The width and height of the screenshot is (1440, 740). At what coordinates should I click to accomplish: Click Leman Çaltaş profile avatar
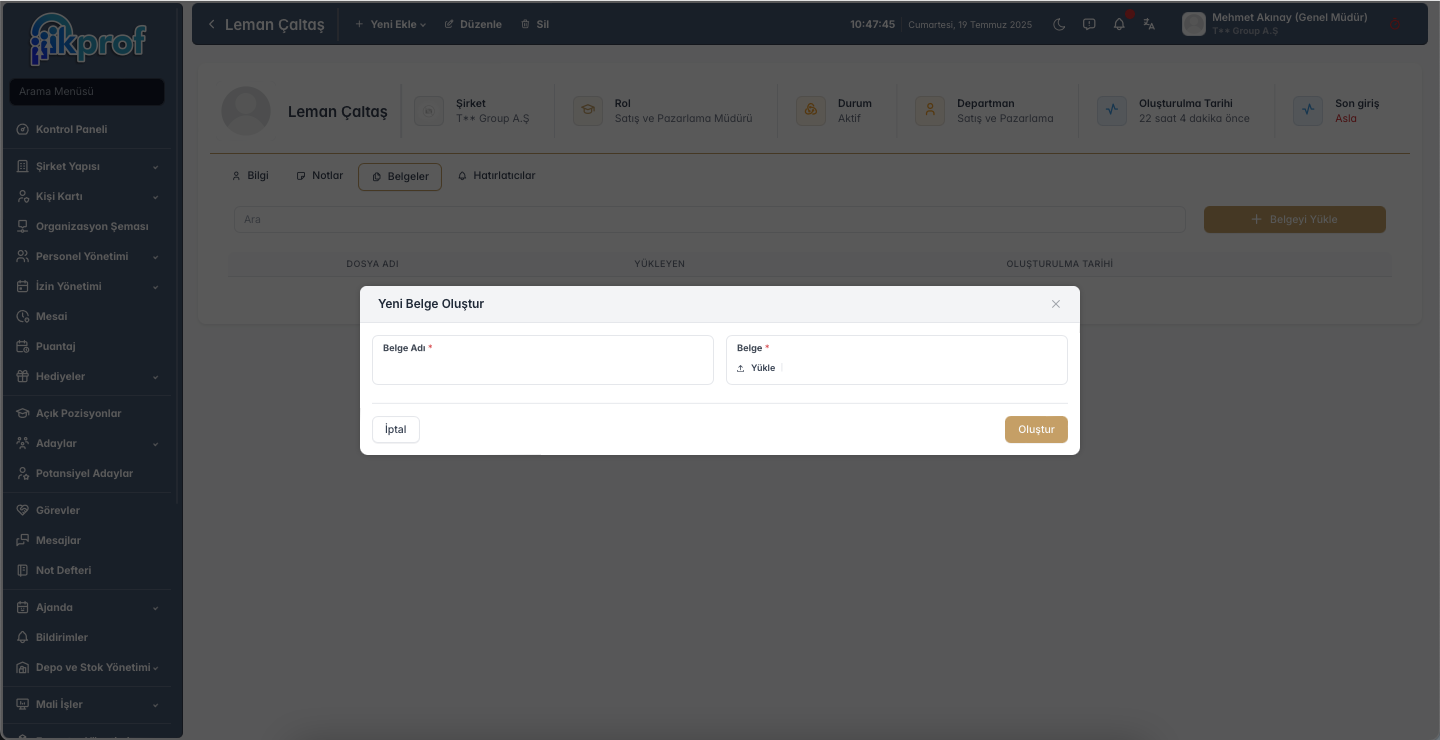[x=246, y=111]
